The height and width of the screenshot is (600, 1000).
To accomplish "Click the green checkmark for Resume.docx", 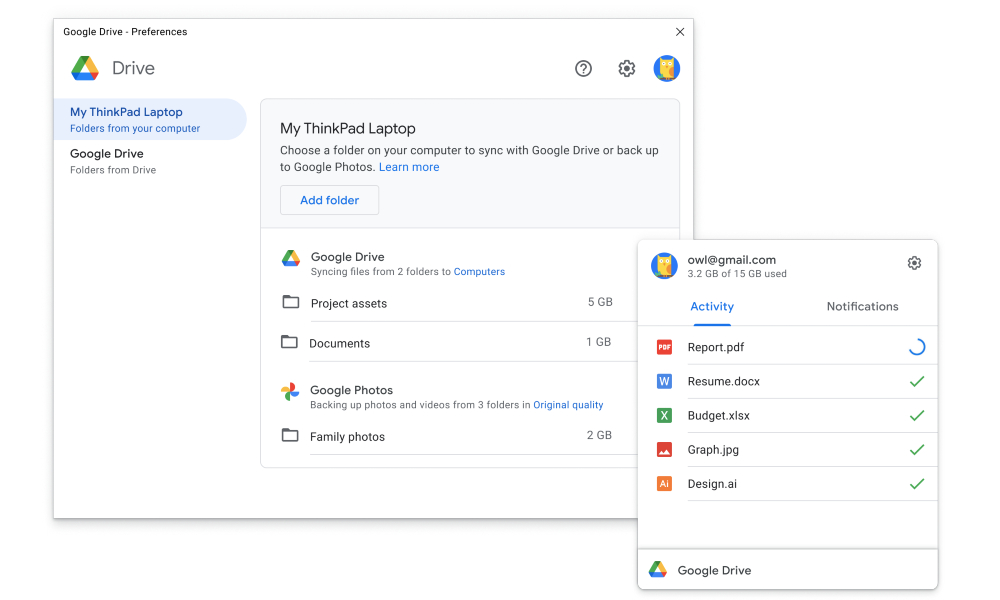I will click(916, 381).
